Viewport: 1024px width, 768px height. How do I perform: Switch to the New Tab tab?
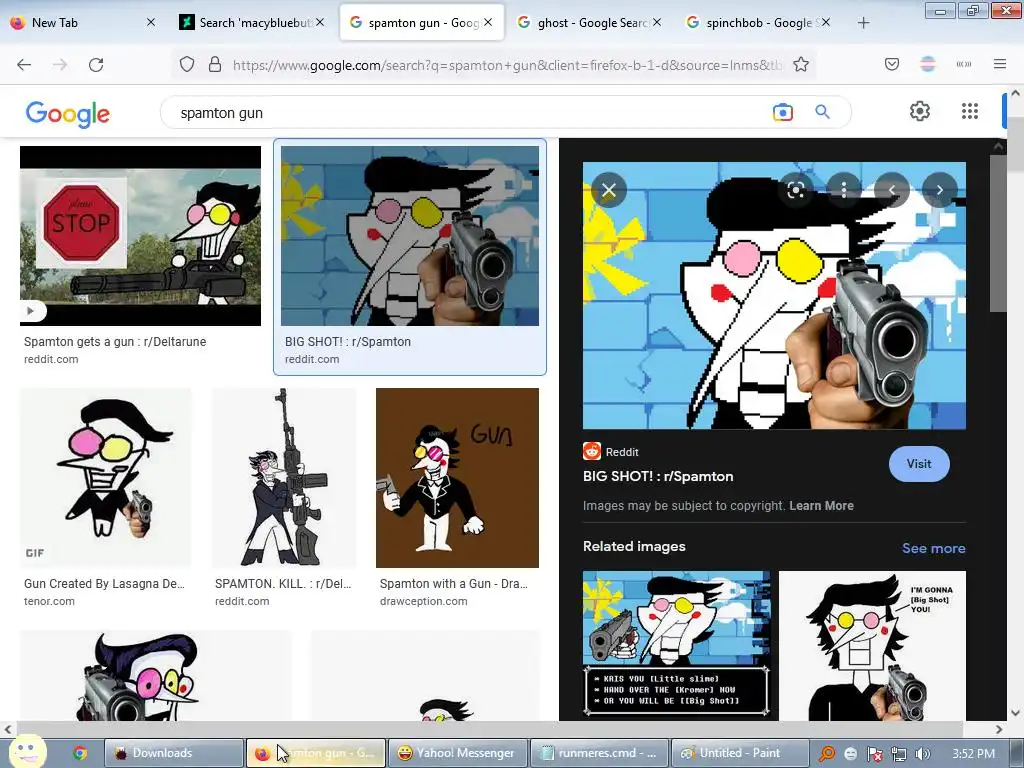click(82, 23)
